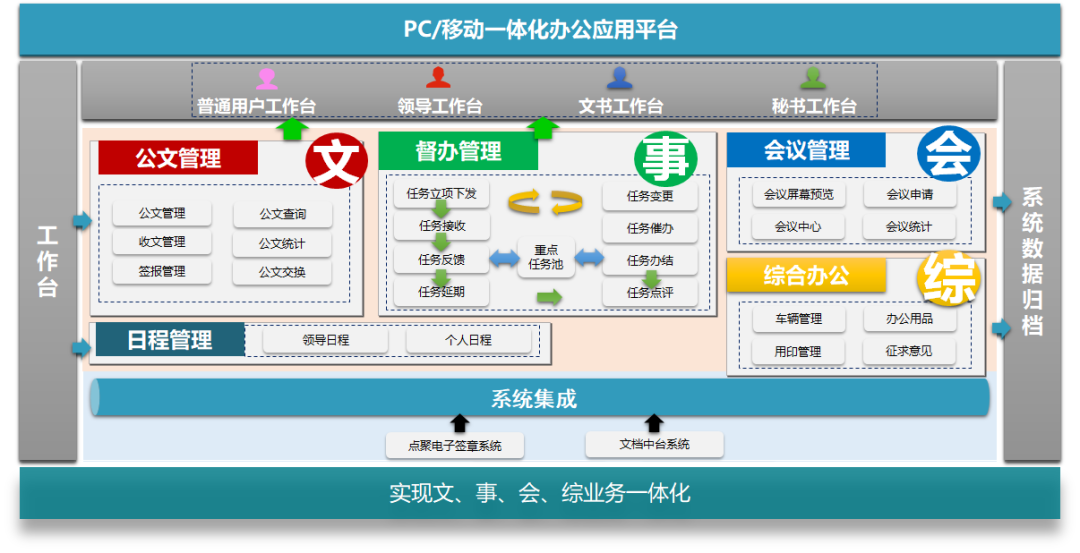1080x553 pixels.
Task: Click the 会议统计 button
Action: click(910, 227)
